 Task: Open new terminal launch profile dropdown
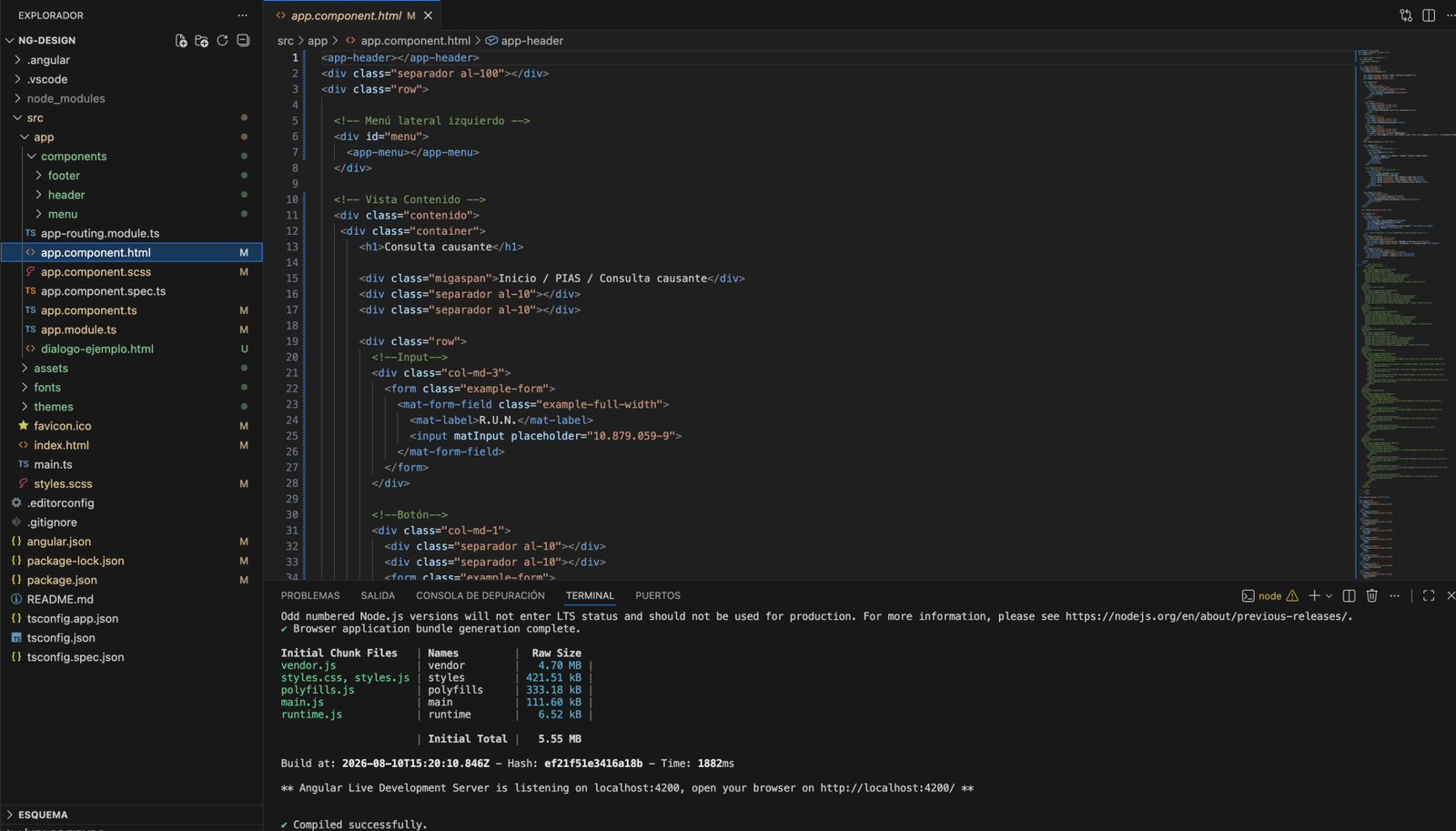pos(1330,596)
